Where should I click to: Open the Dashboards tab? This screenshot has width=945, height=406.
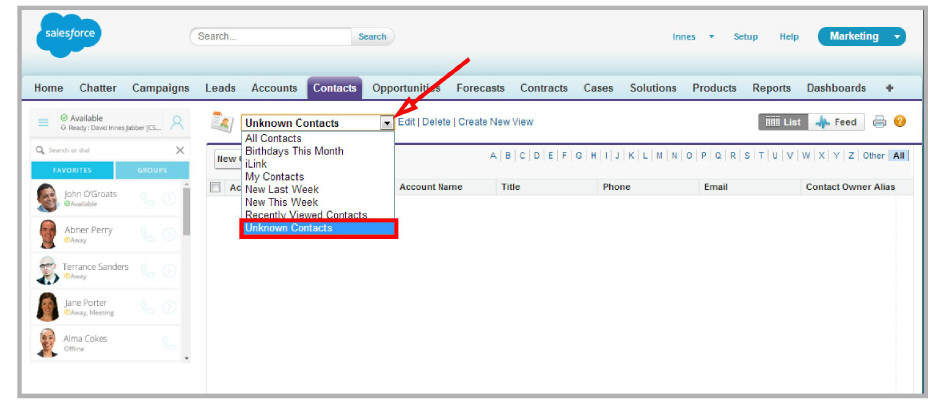click(837, 88)
